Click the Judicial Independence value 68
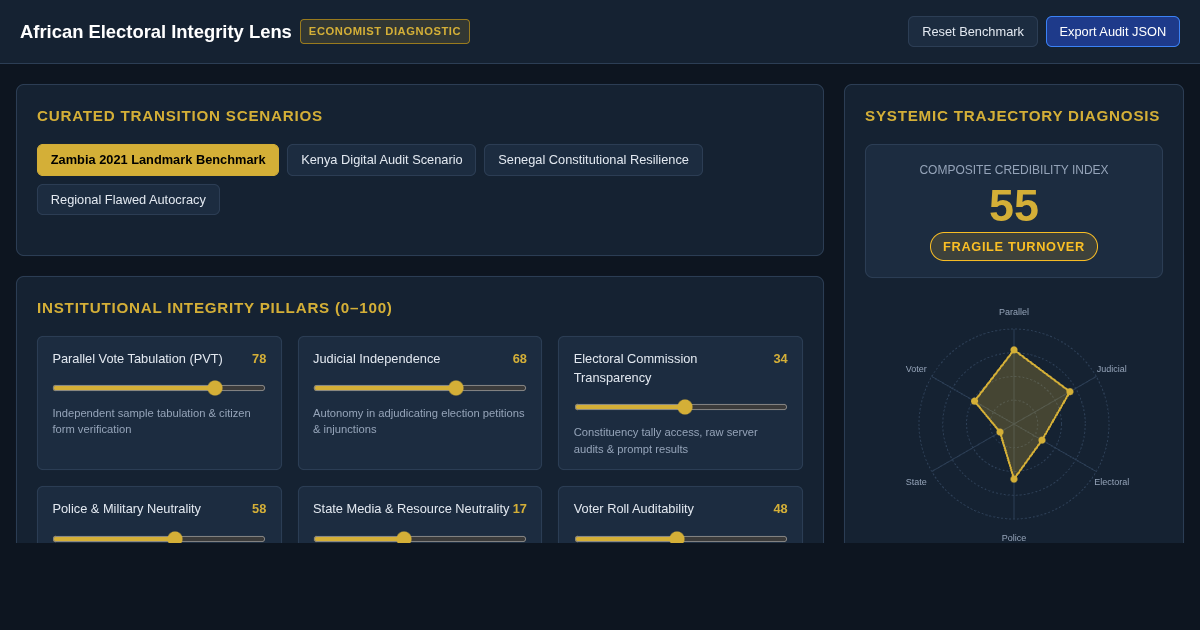Screen dimensions: 1200x630 pyautogui.click(x=520, y=359)
